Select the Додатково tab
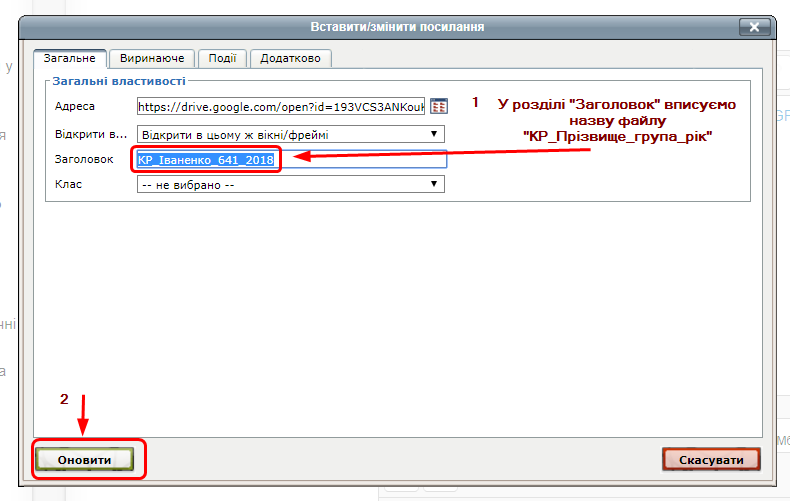790x501 pixels. (x=290, y=59)
